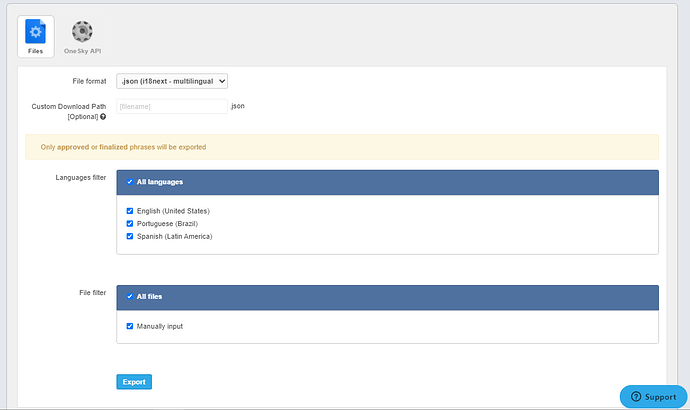Switch to the OneSky API icon
This screenshot has height=410, width=690.
[x=82, y=31]
